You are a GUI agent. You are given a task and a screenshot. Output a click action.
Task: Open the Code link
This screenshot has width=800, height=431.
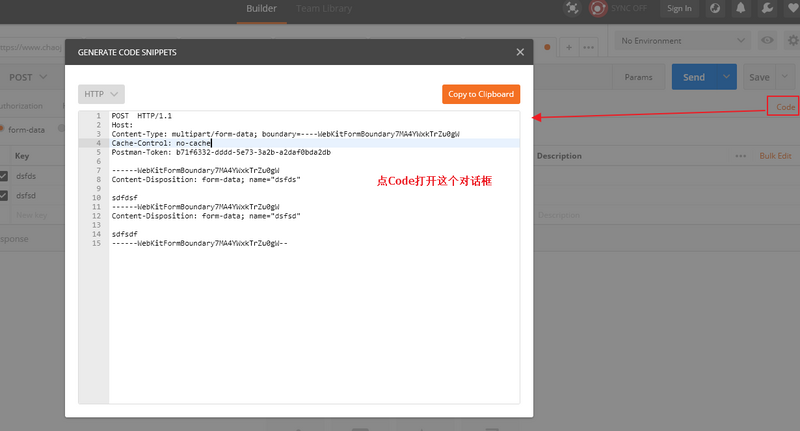click(x=785, y=107)
